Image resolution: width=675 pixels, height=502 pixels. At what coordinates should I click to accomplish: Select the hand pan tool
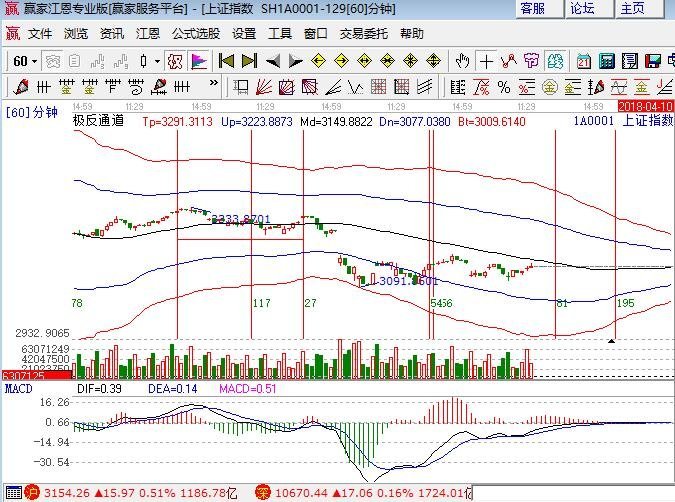pyautogui.click(x=463, y=62)
